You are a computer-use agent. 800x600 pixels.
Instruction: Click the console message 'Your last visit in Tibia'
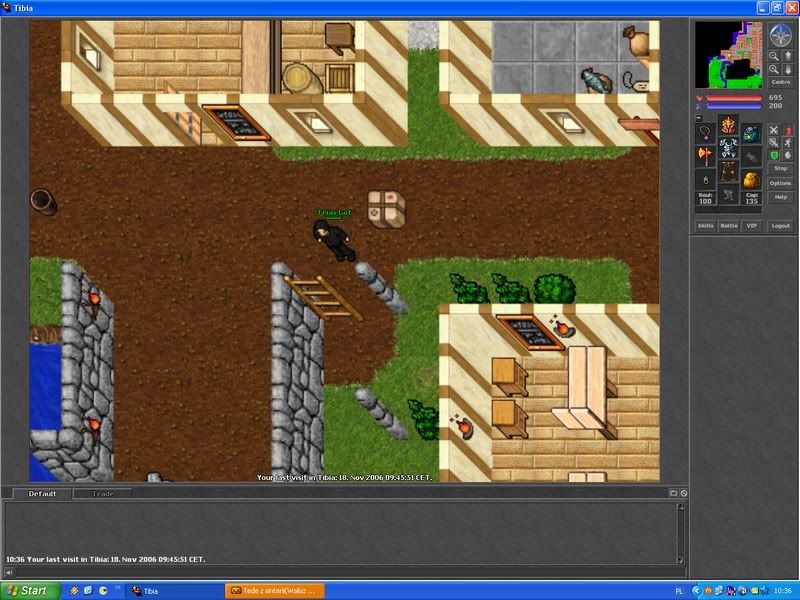click(106, 559)
